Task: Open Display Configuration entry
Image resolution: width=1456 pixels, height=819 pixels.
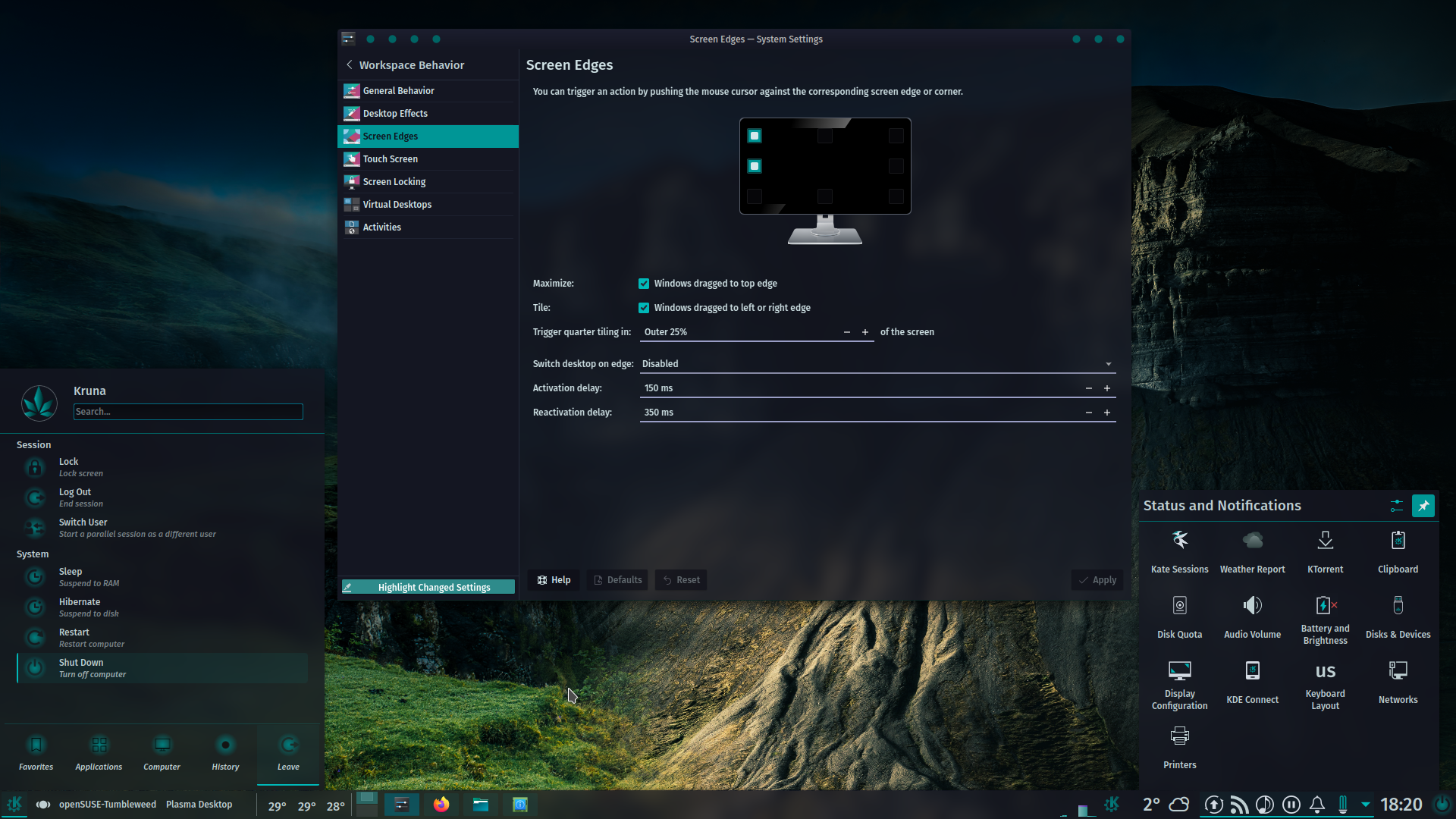Action: click(x=1179, y=686)
